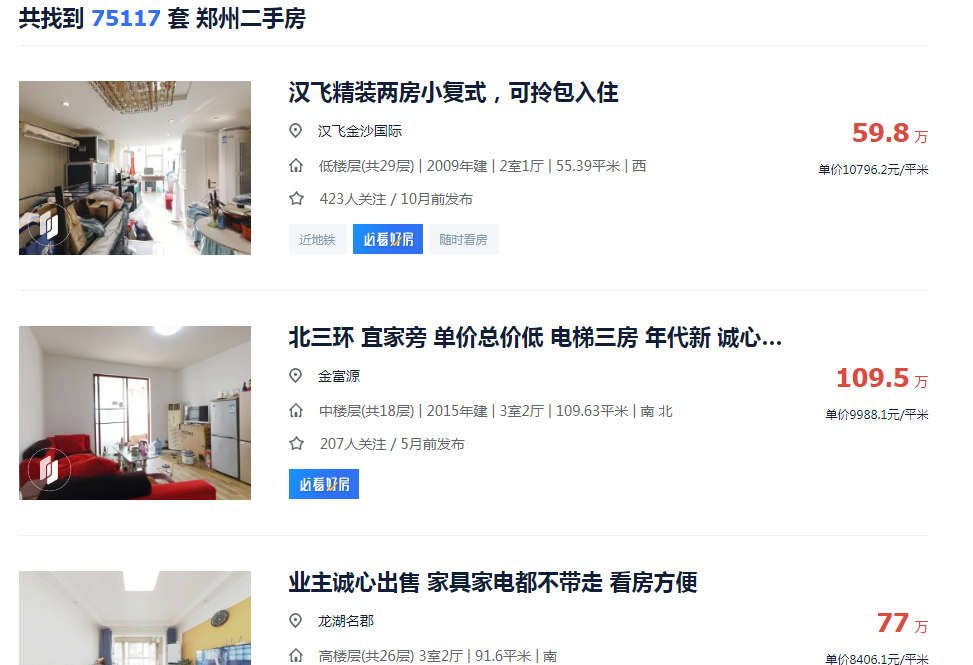Click the star icon next to 207人关注

click(x=296, y=444)
